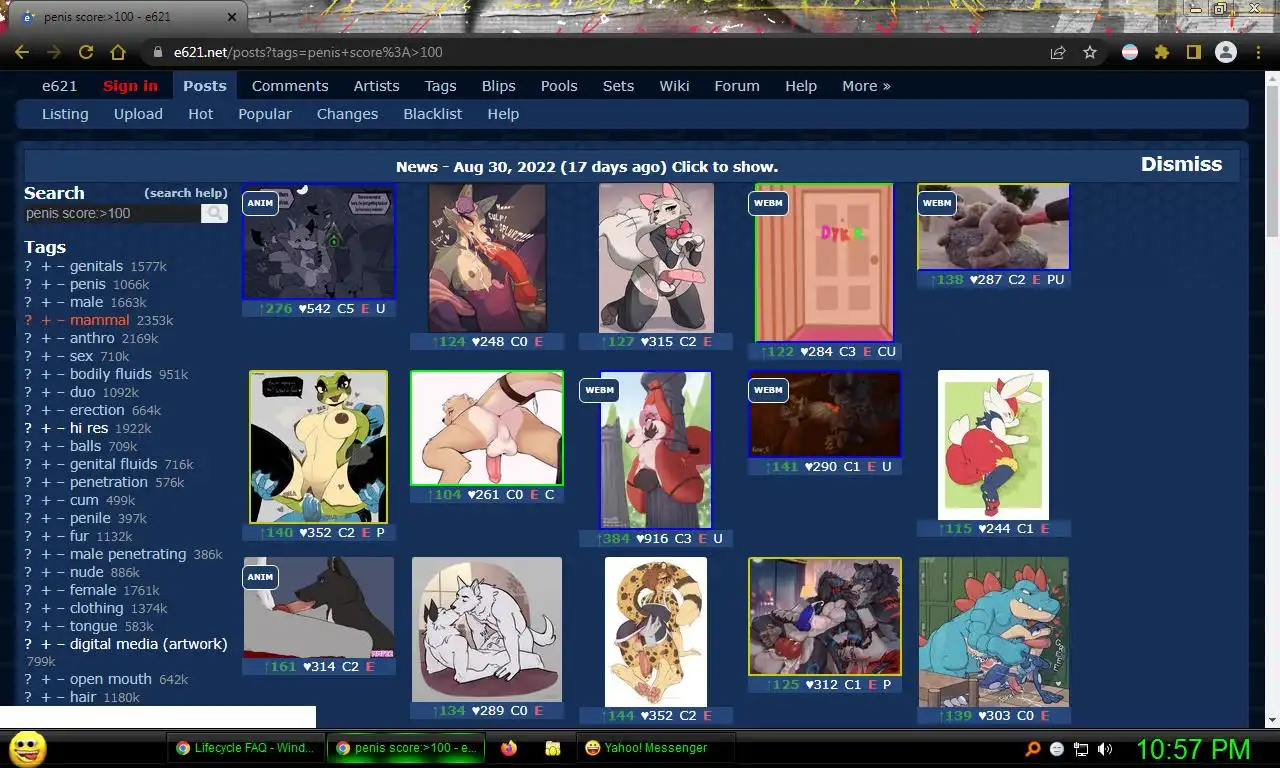Focus the tag search input field
The width and height of the screenshot is (1280, 768).
click(x=112, y=213)
